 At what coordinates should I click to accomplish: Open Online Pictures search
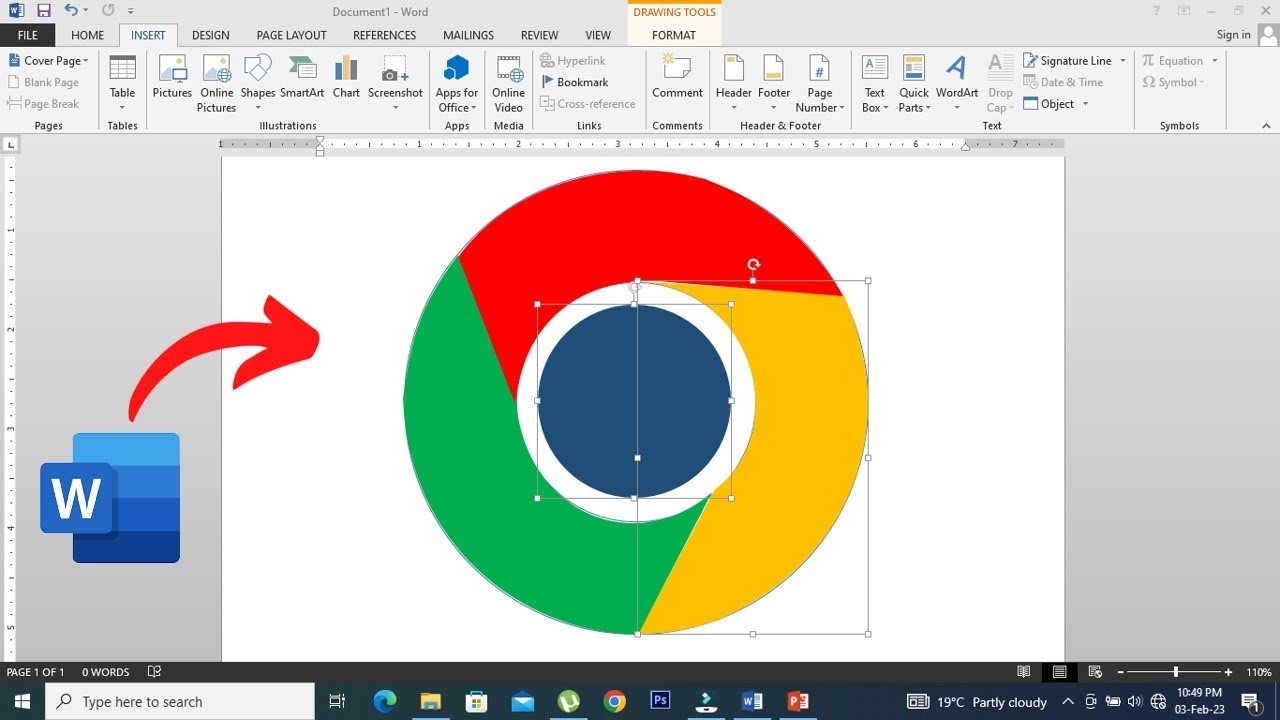point(216,84)
